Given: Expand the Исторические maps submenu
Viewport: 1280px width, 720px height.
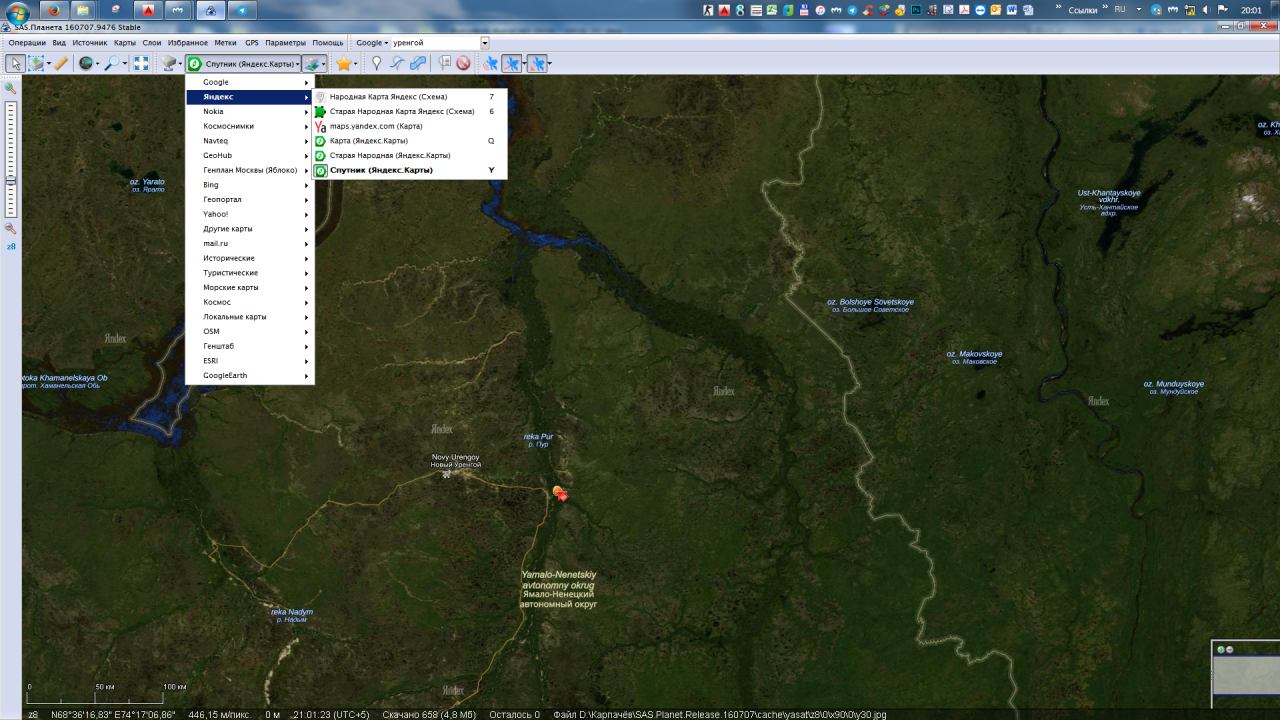Looking at the screenshot, I should pos(250,258).
